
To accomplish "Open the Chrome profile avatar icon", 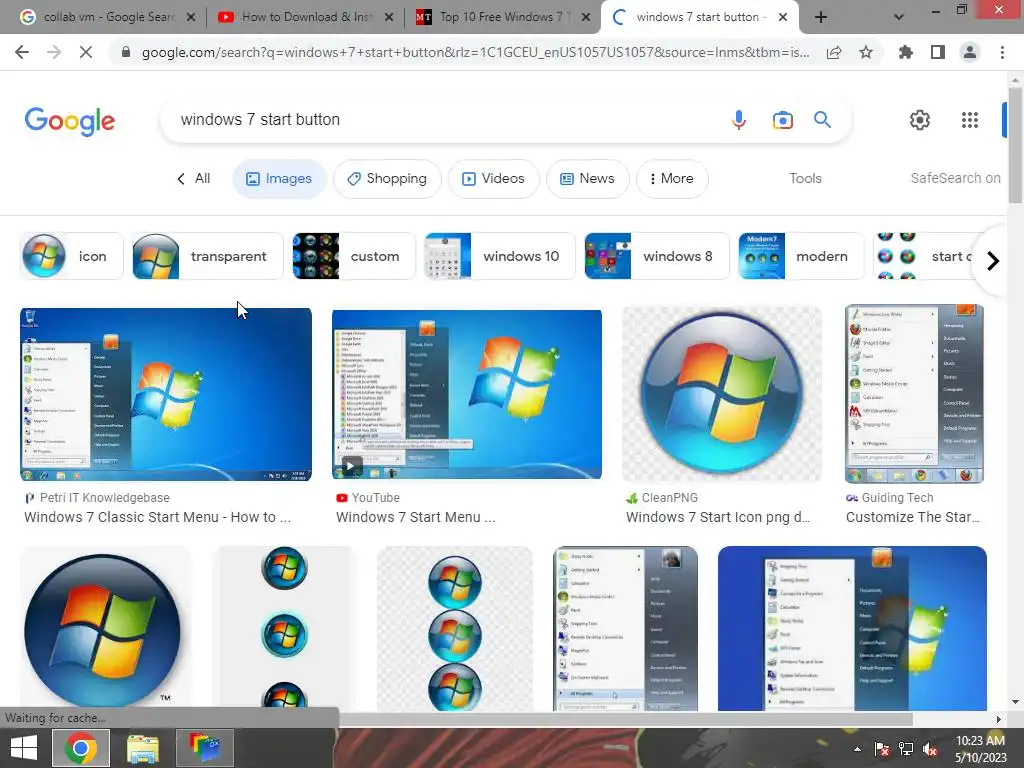I will 970,52.
